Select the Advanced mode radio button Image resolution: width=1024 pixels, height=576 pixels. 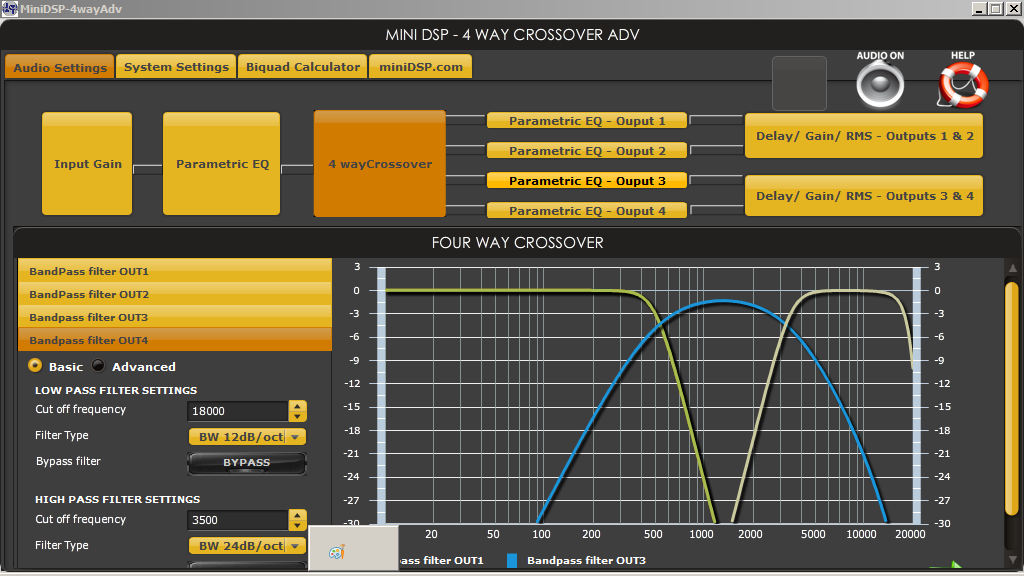point(98,366)
